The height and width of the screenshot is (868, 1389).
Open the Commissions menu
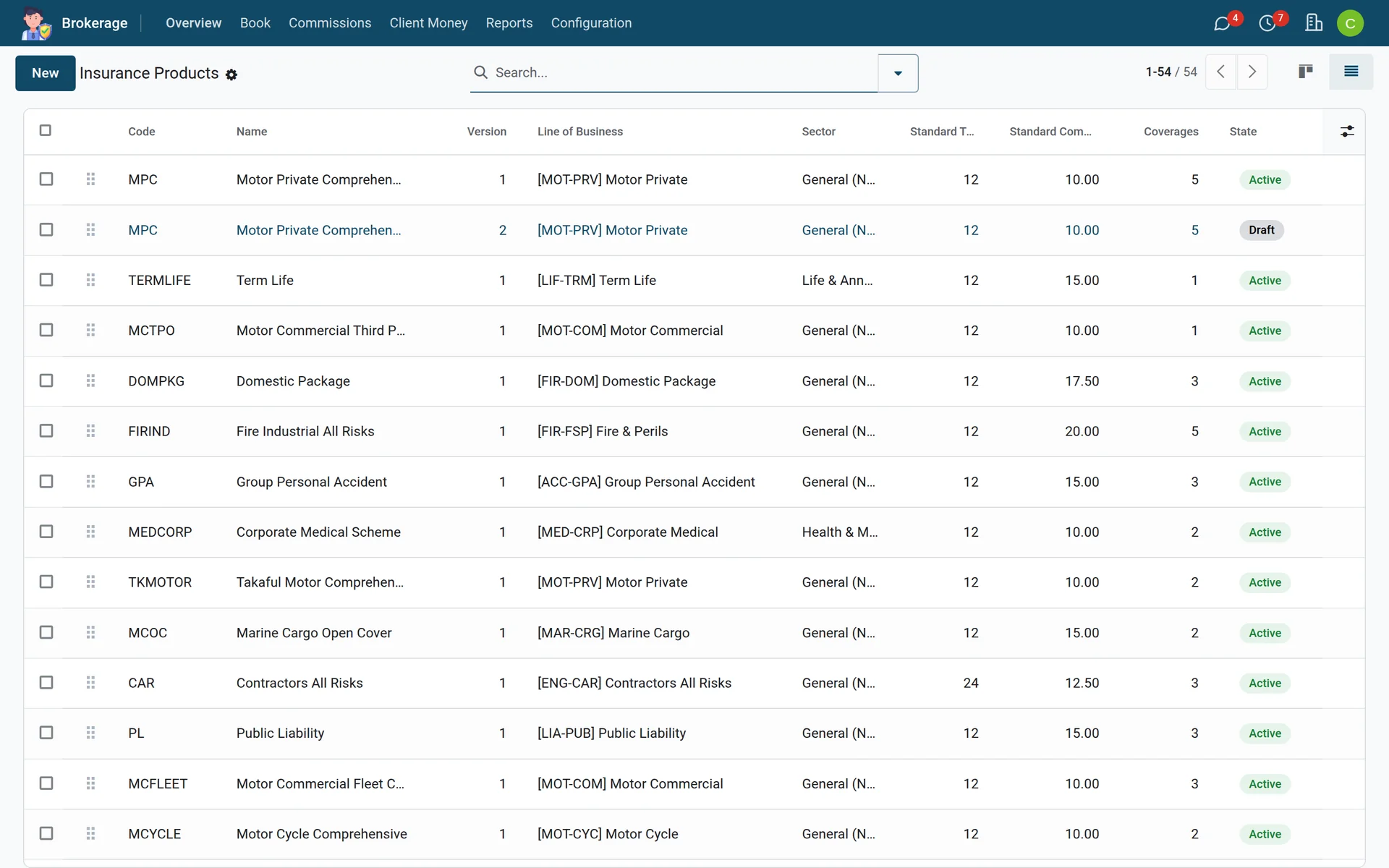click(330, 23)
